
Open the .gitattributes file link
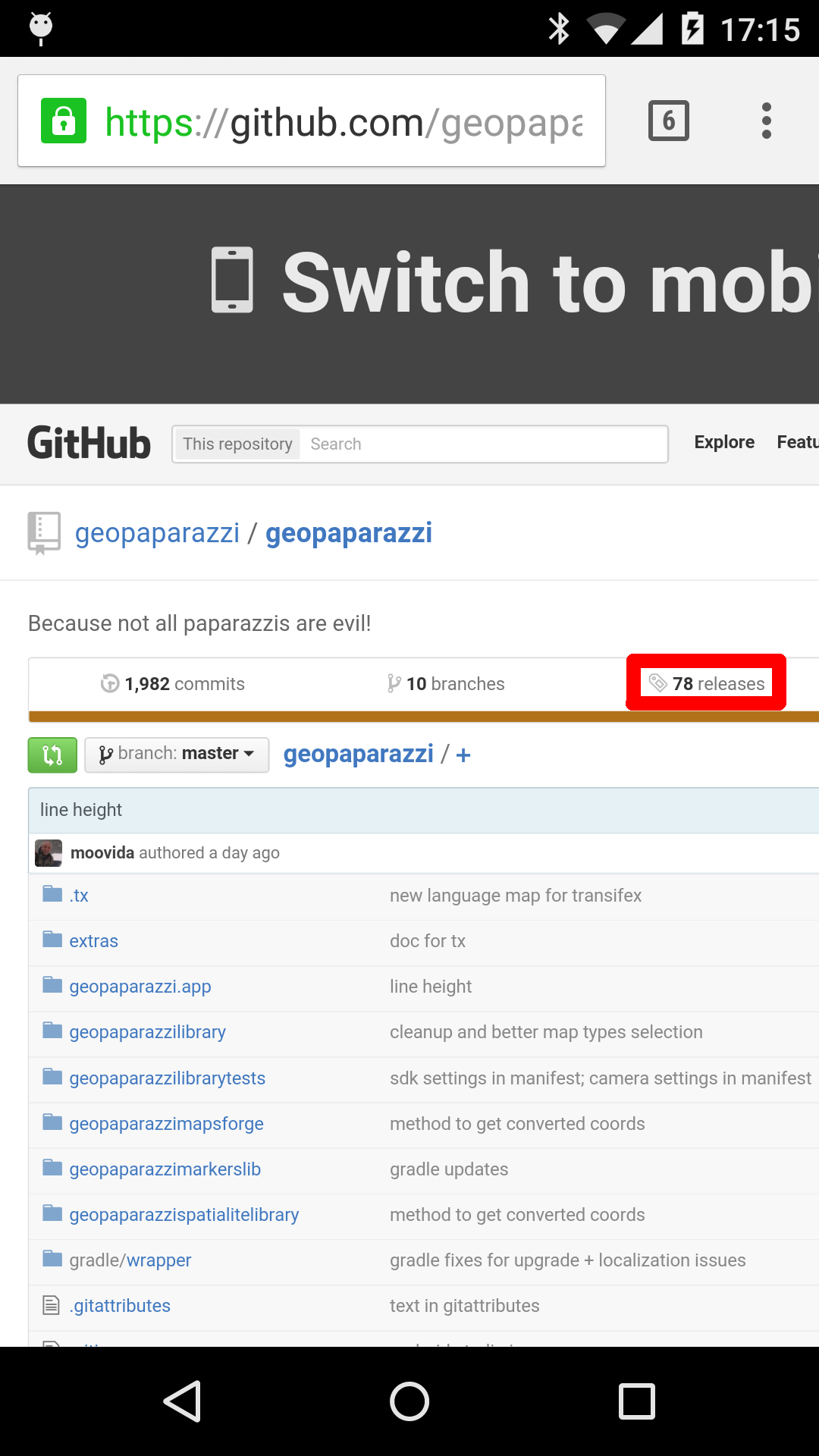point(120,1306)
